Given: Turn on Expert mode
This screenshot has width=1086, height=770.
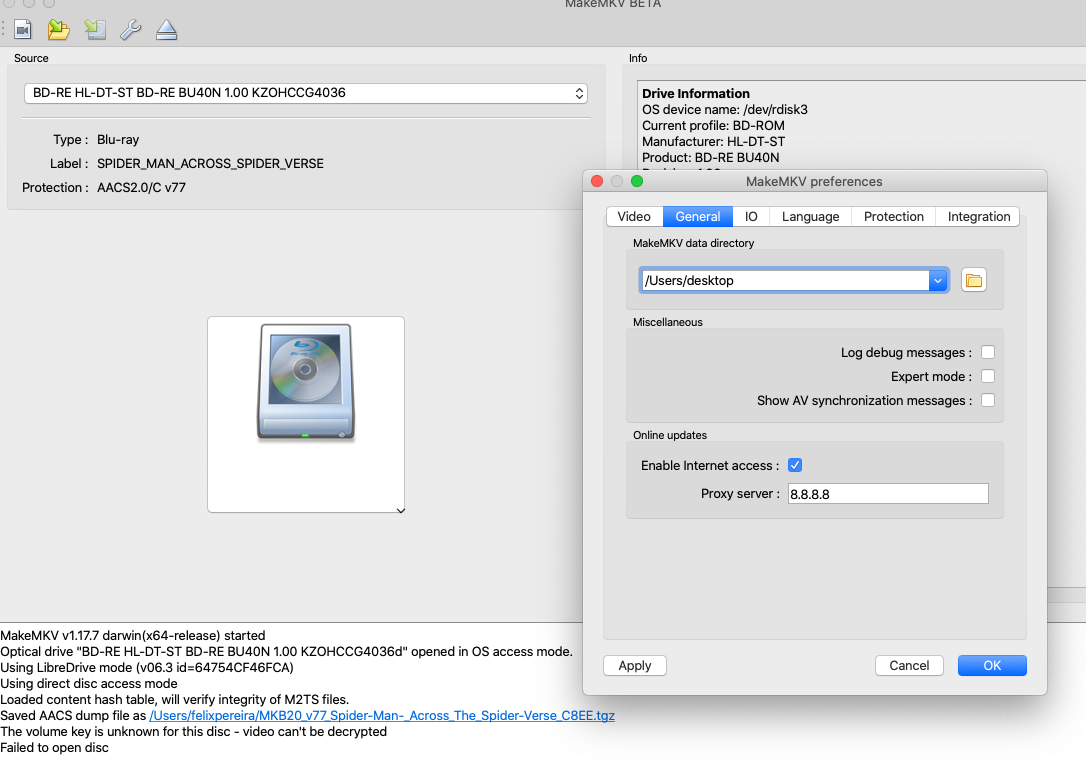Looking at the screenshot, I should [987, 376].
